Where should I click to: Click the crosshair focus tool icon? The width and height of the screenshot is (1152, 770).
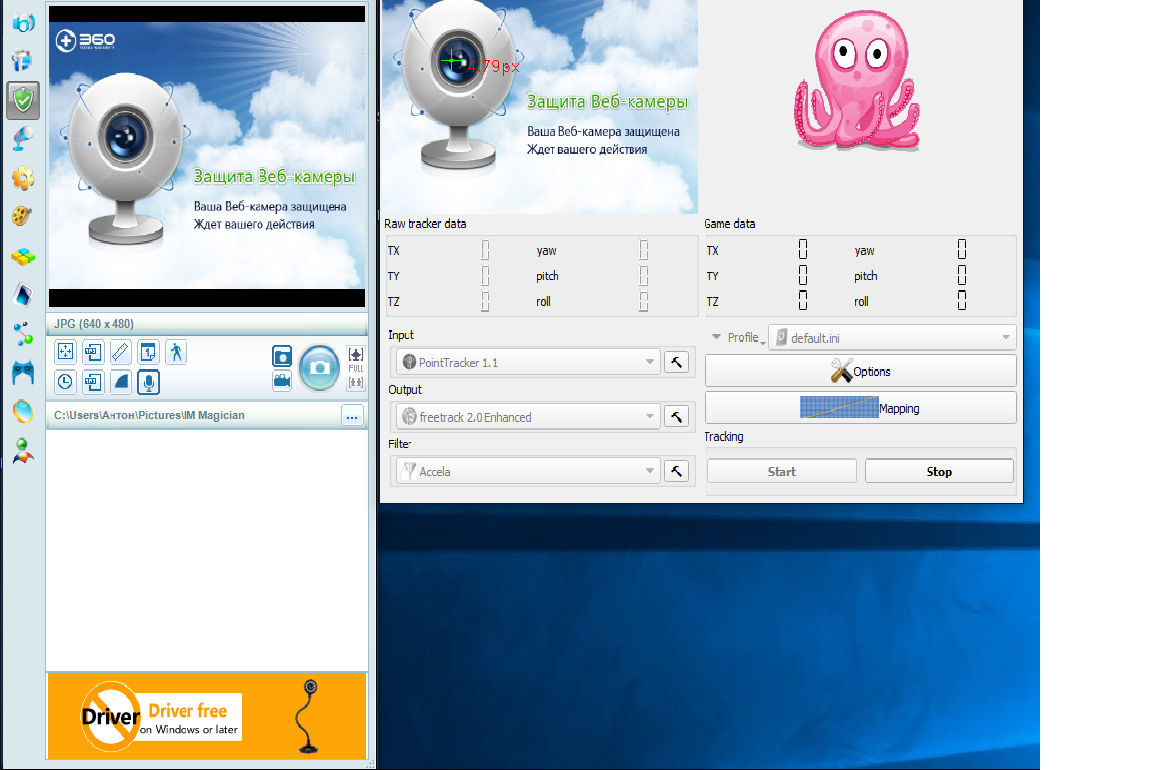click(x=65, y=353)
